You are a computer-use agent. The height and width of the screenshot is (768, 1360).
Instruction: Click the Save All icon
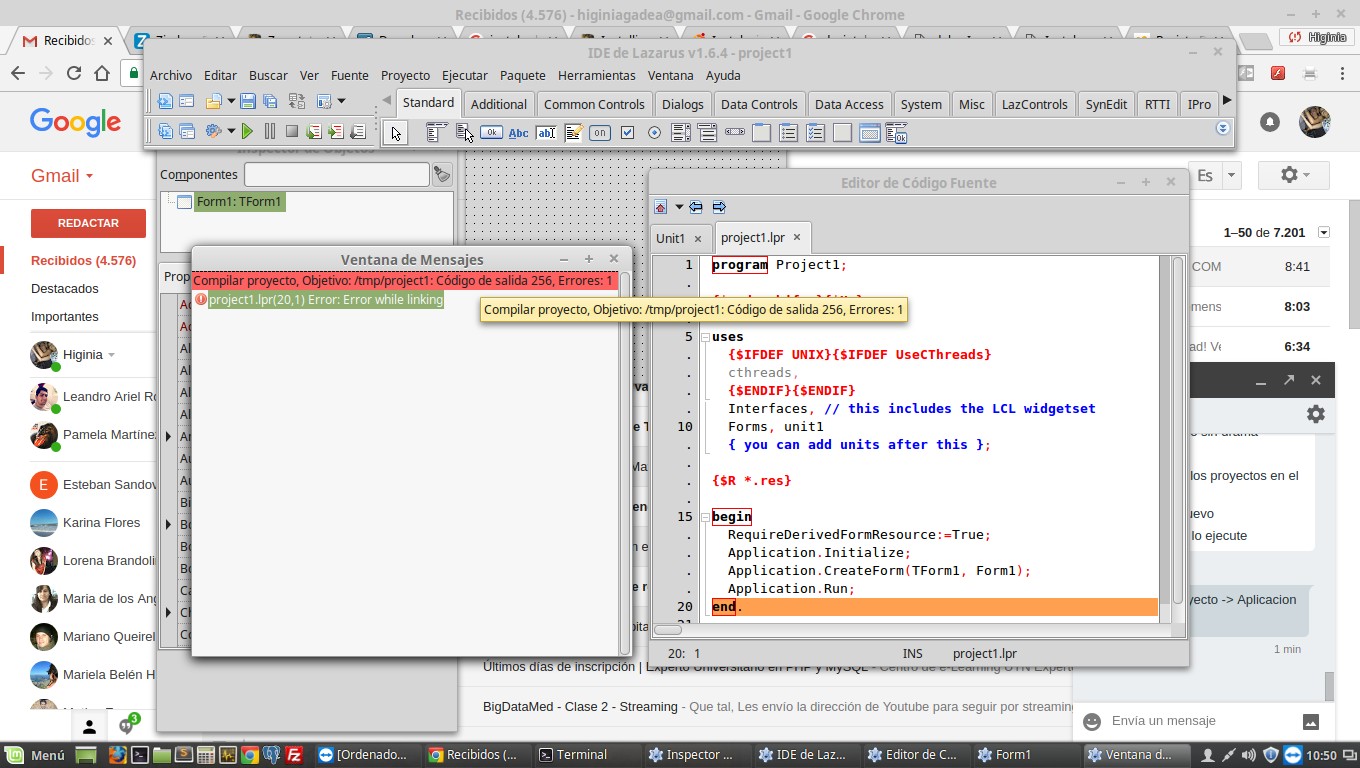270,101
